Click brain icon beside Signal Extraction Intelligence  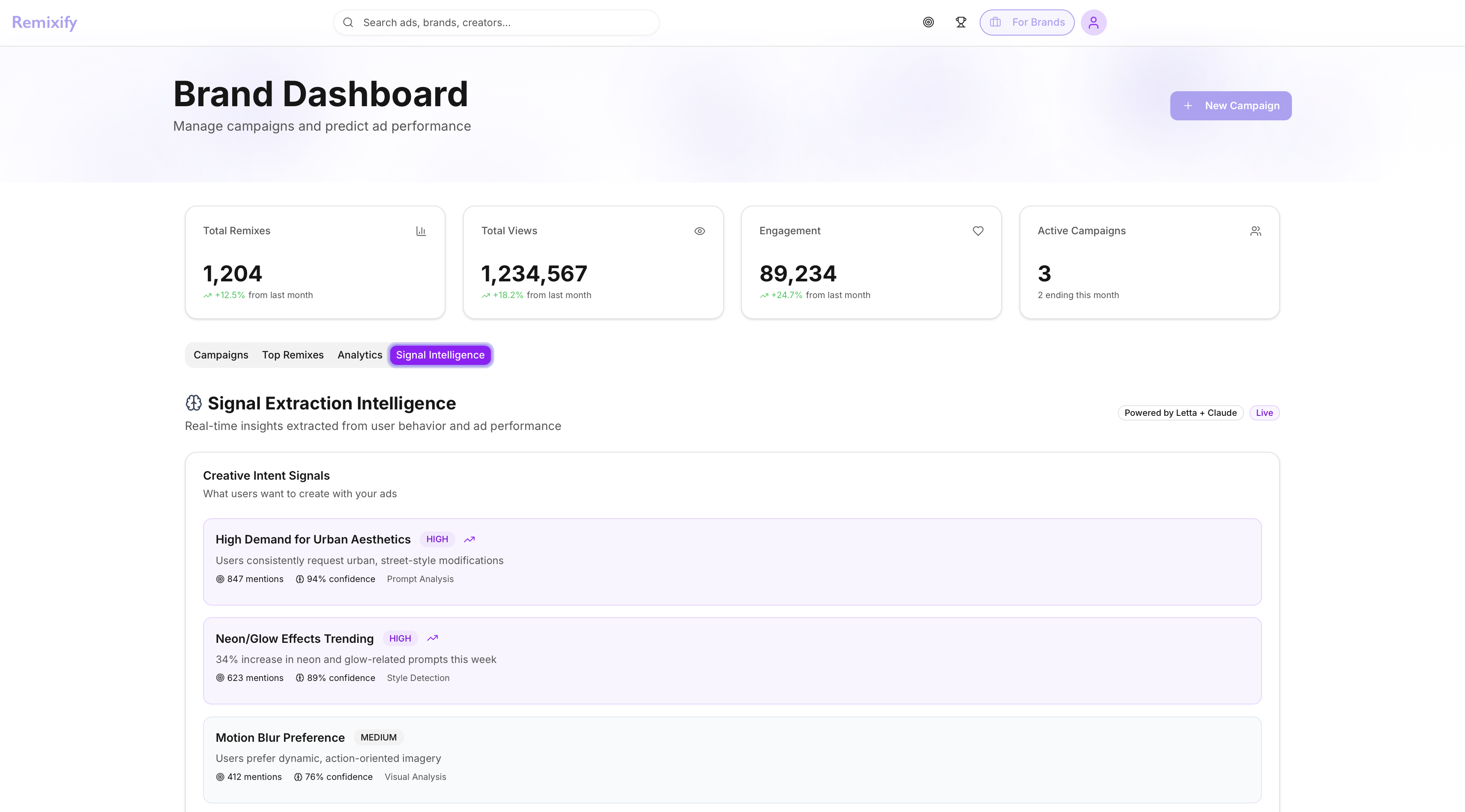193,403
